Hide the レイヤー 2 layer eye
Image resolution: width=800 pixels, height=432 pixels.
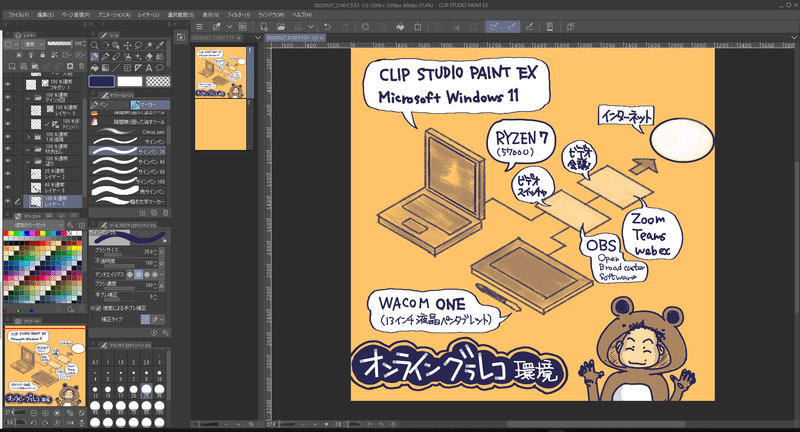coord(8,174)
